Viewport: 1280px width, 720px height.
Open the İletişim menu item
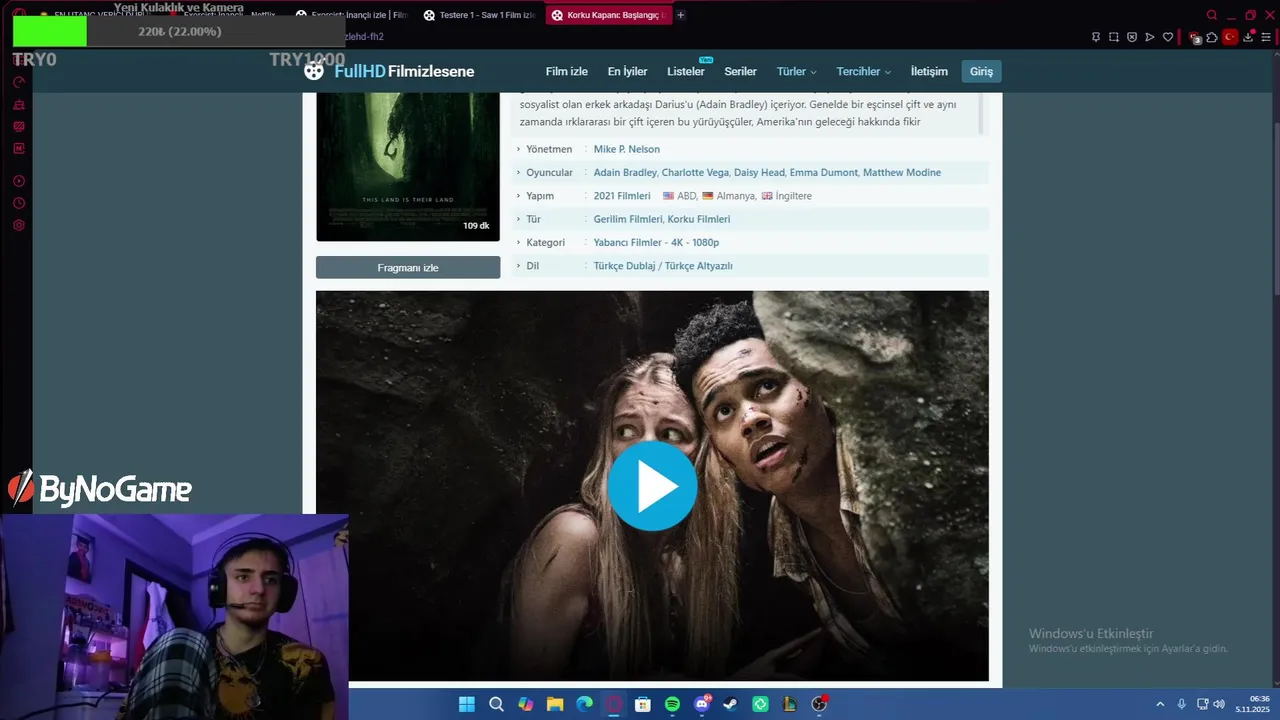click(x=929, y=71)
